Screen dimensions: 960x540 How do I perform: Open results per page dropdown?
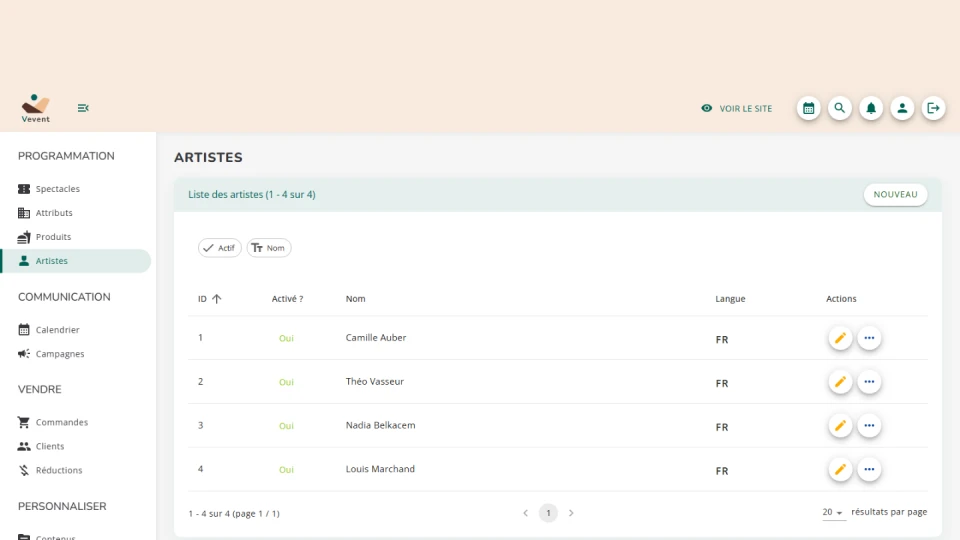(x=833, y=512)
